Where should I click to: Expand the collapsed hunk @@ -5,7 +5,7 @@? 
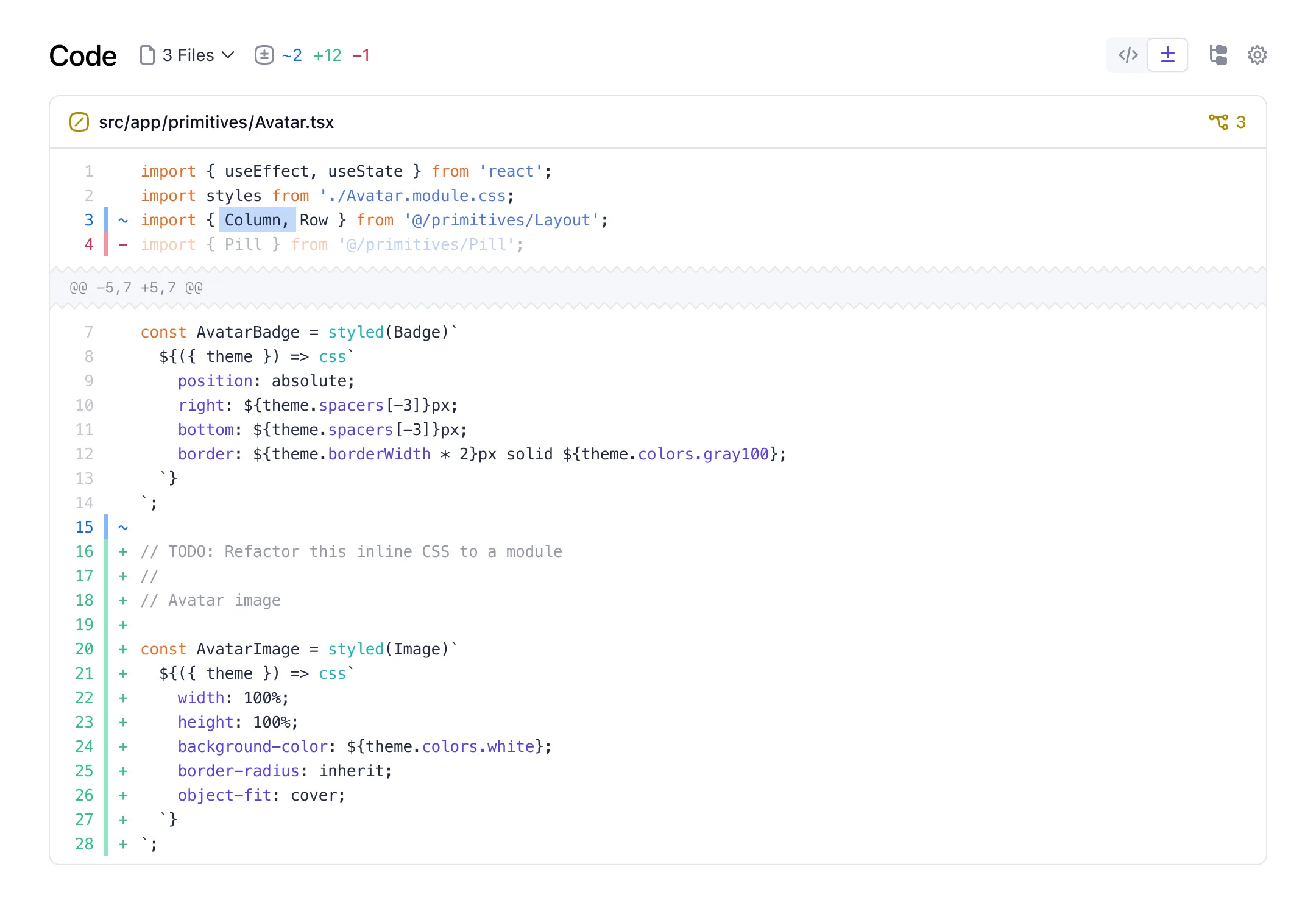pyautogui.click(x=658, y=288)
